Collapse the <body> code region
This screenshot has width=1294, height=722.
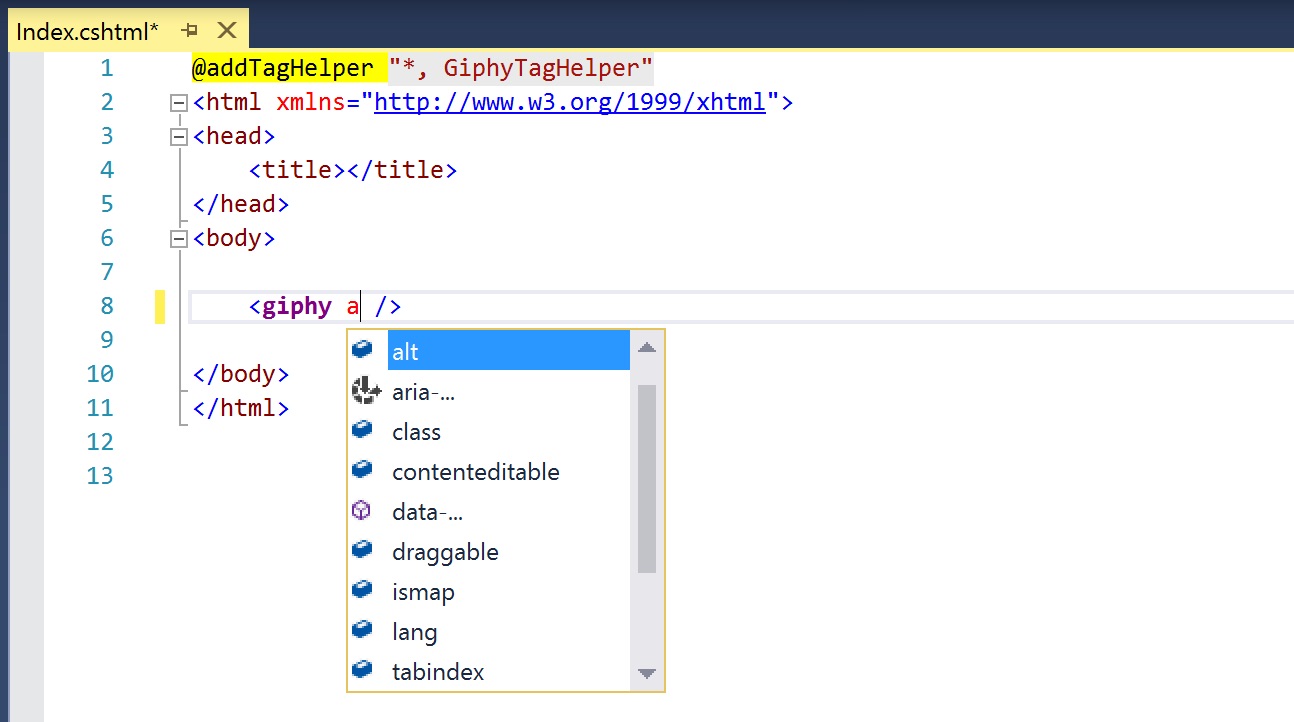click(178, 238)
